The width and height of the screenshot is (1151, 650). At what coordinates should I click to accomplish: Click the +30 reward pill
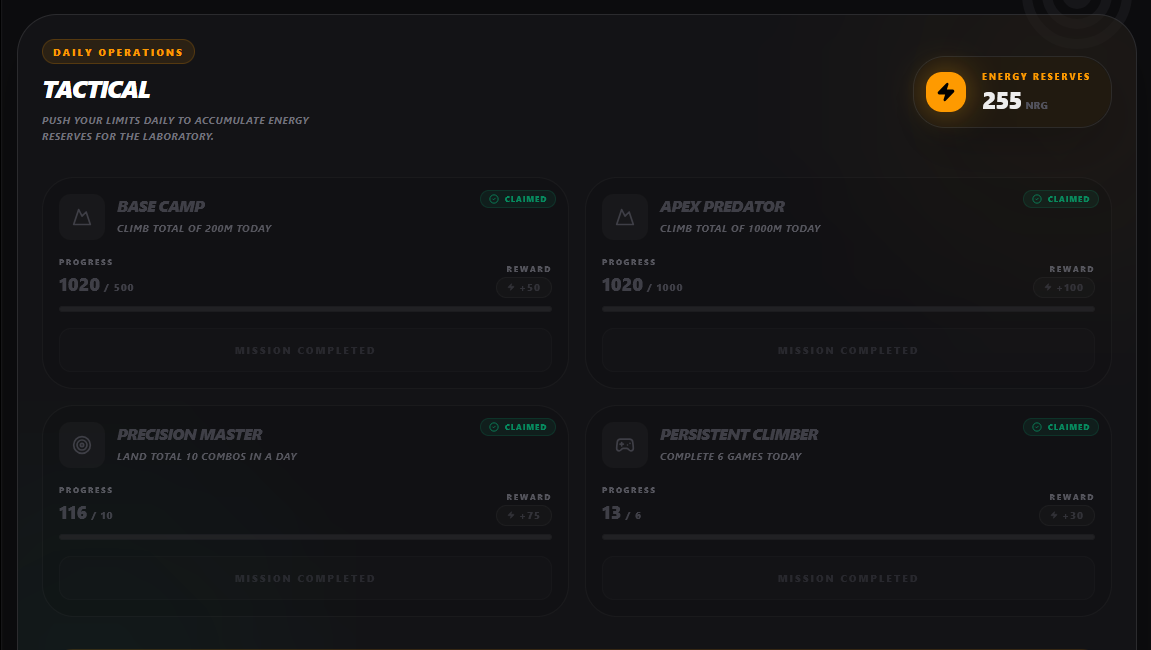1067,516
